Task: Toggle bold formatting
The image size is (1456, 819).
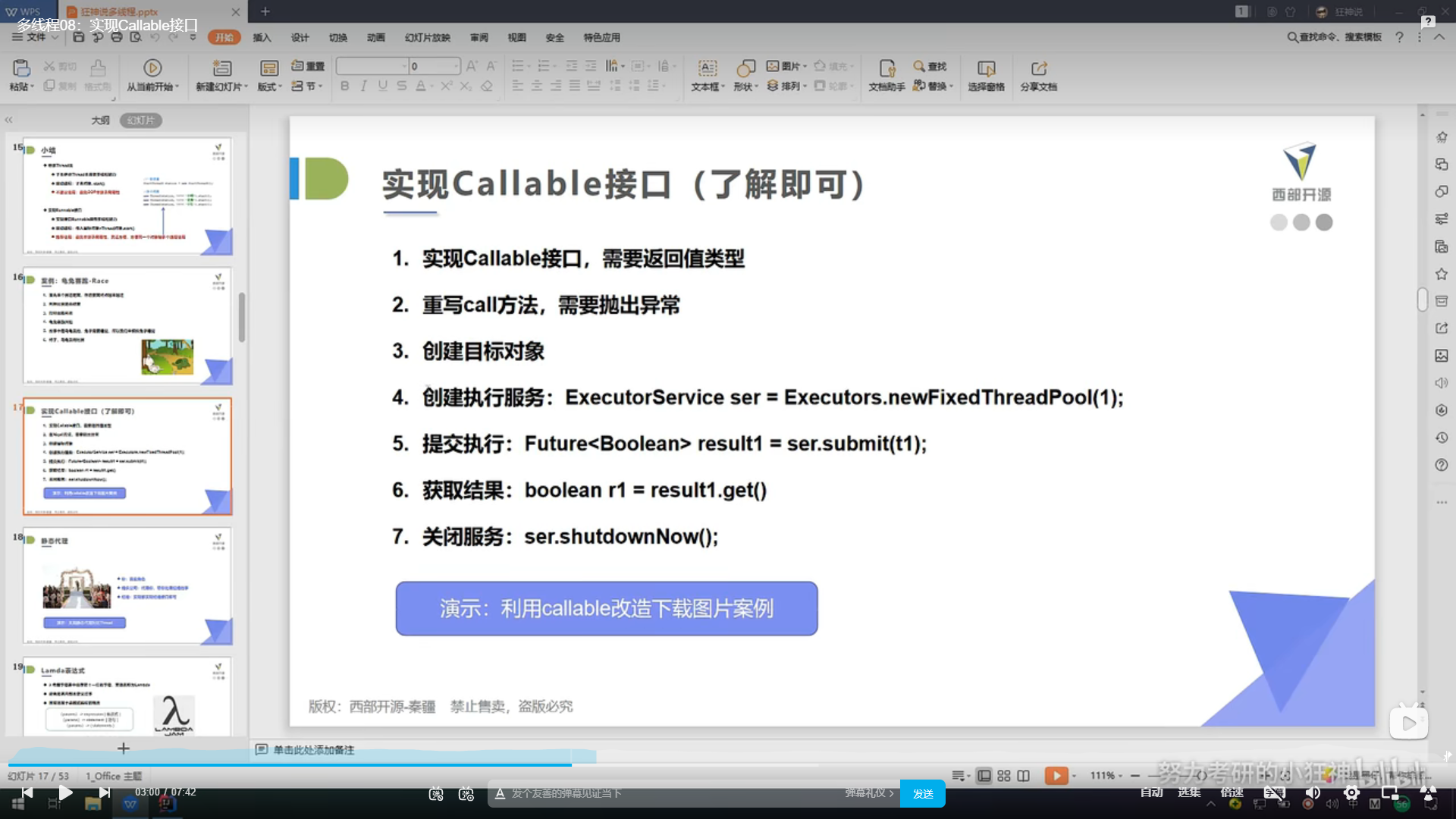Action: click(x=344, y=86)
